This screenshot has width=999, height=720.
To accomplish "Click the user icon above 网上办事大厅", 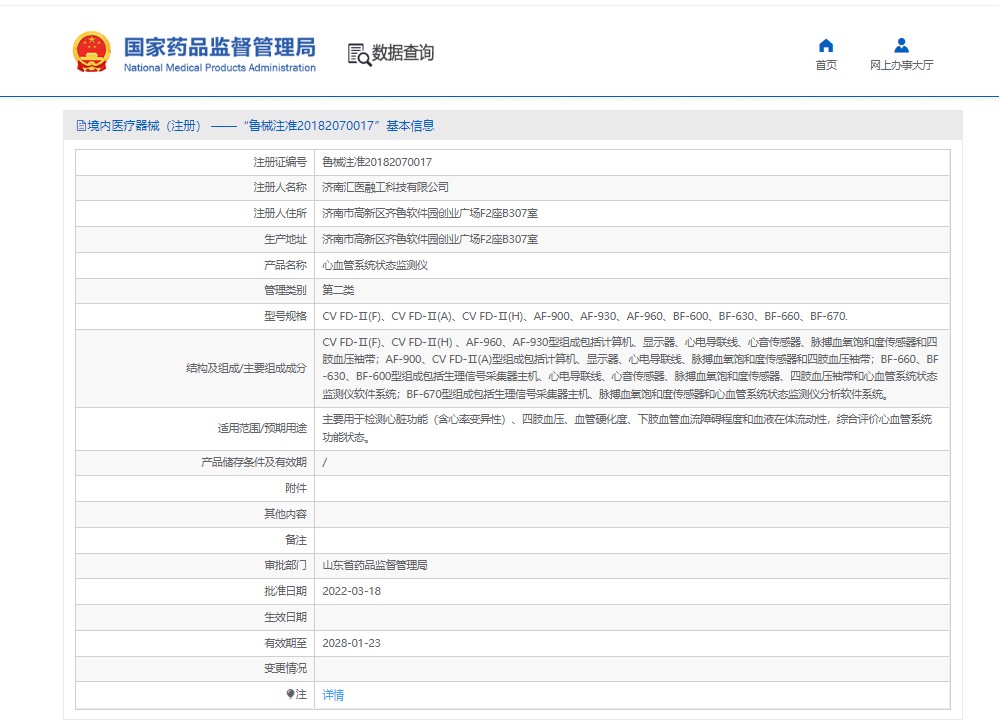I will click(901, 45).
